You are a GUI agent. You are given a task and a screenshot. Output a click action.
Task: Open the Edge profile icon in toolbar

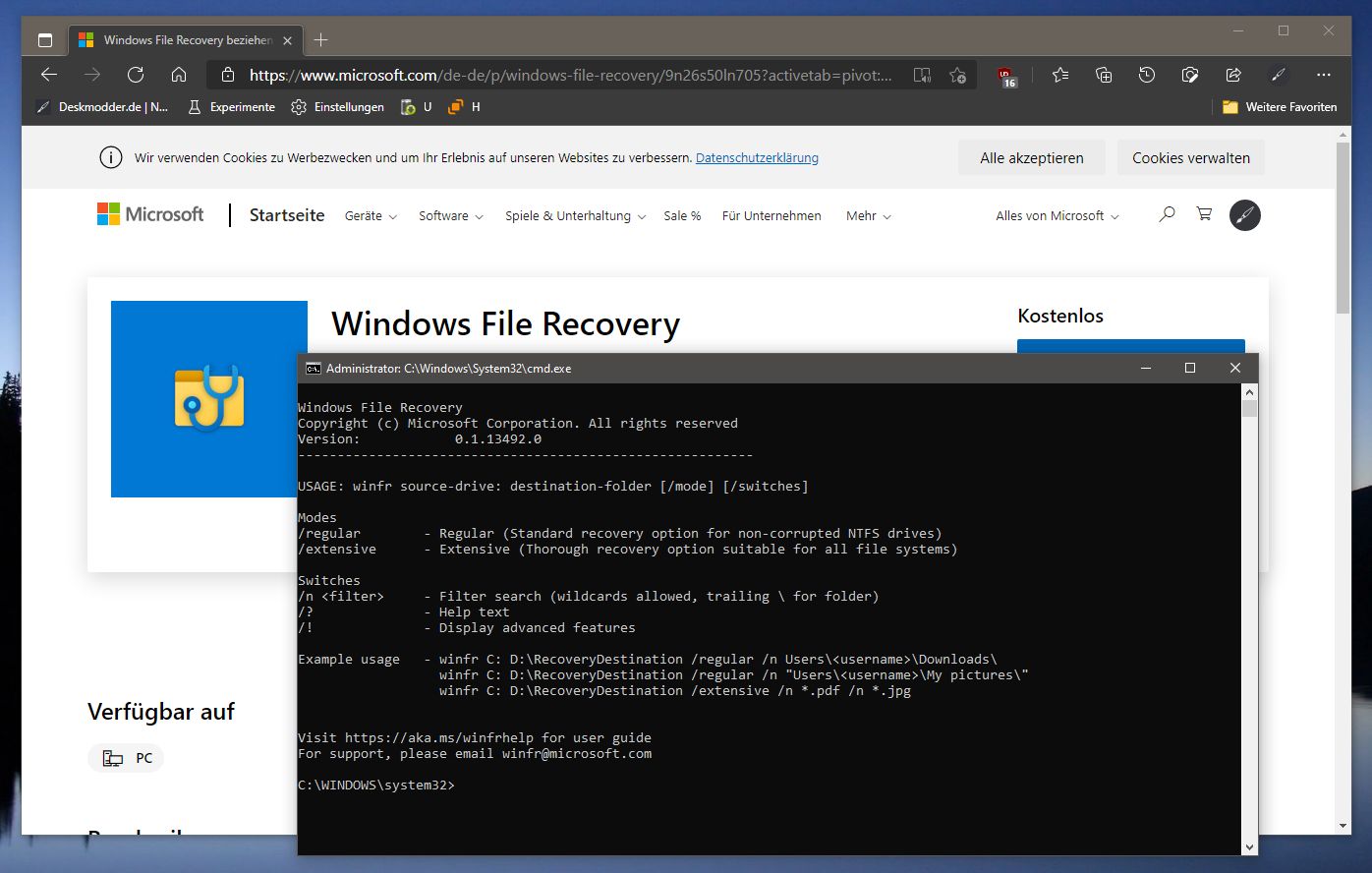point(1278,75)
